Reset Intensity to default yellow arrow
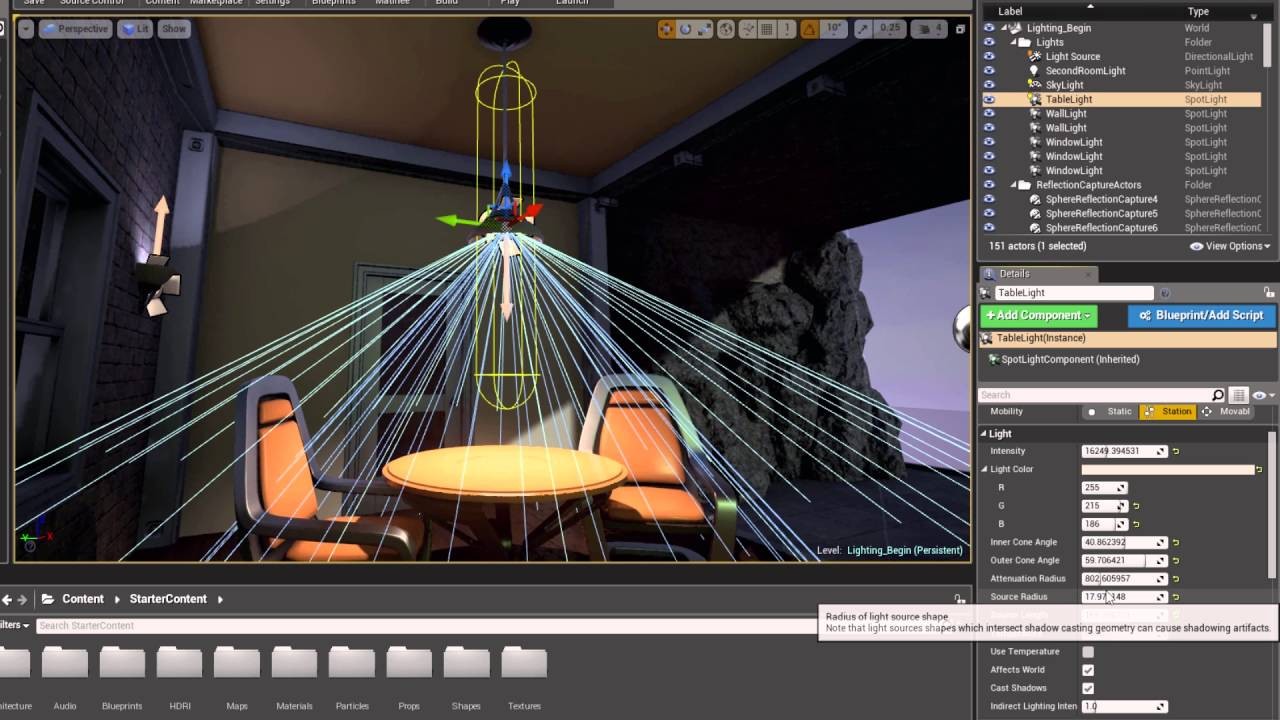This screenshot has height=720, width=1280. (x=1175, y=451)
